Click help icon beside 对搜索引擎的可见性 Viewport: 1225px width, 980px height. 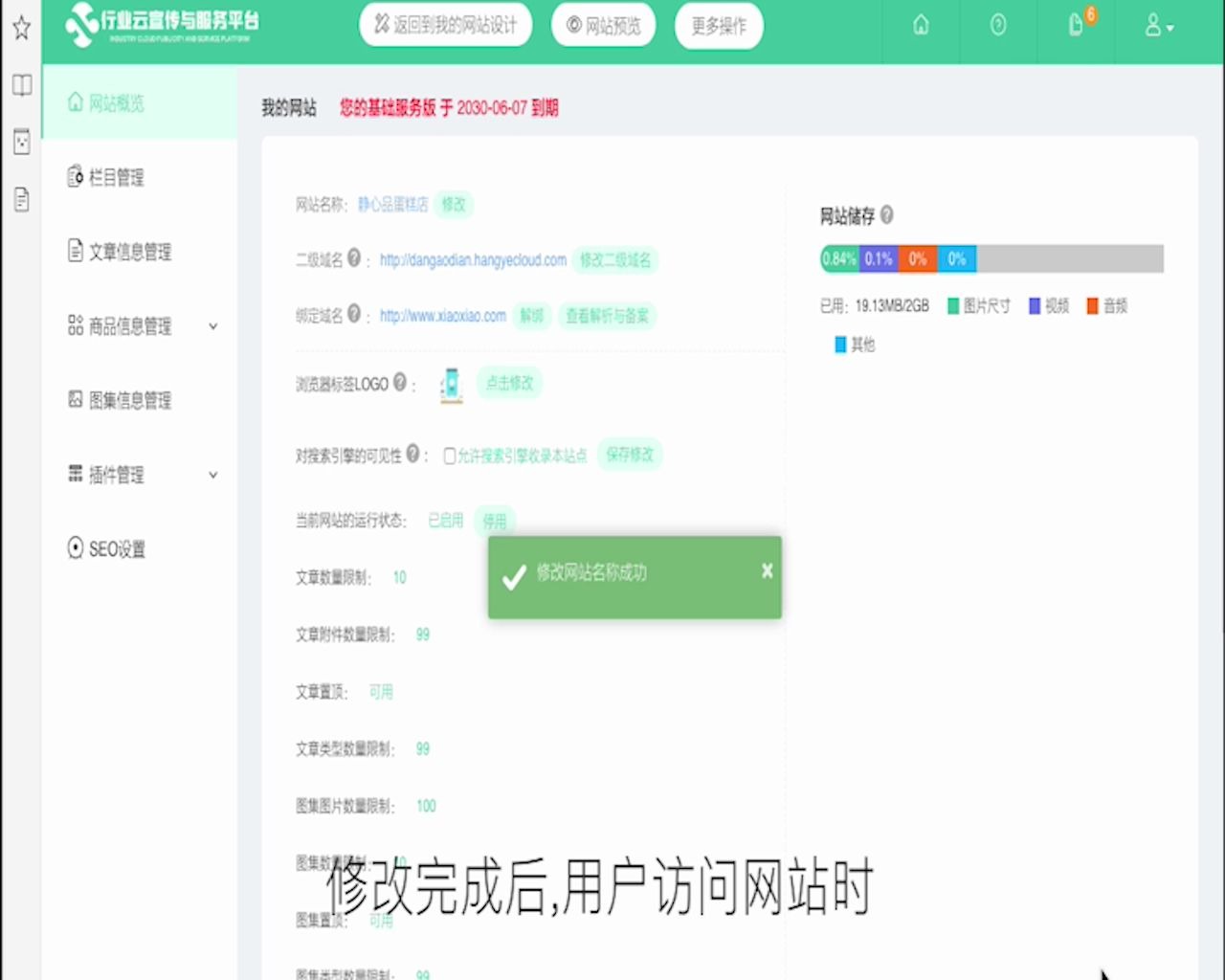click(412, 453)
